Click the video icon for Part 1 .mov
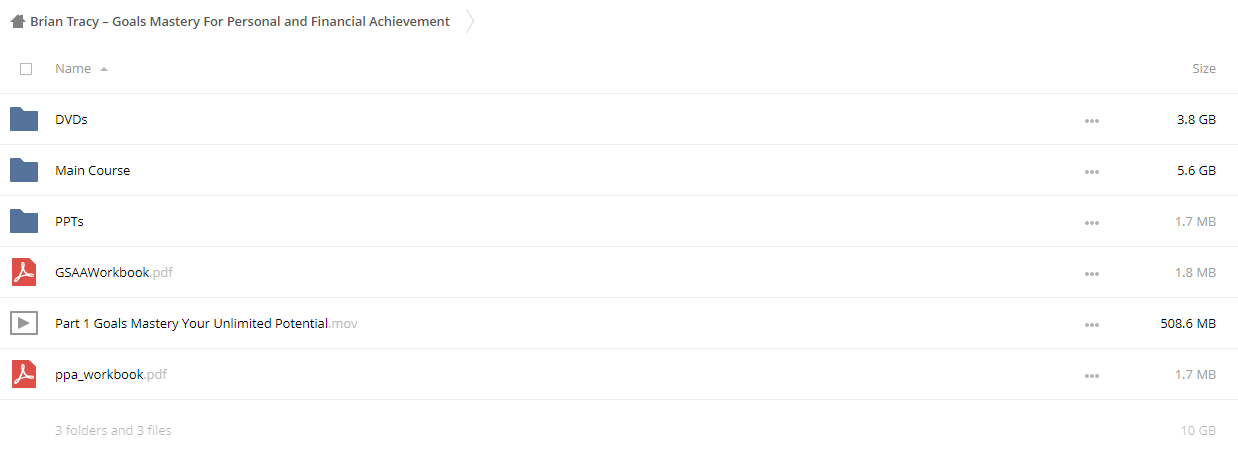 [24, 323]
